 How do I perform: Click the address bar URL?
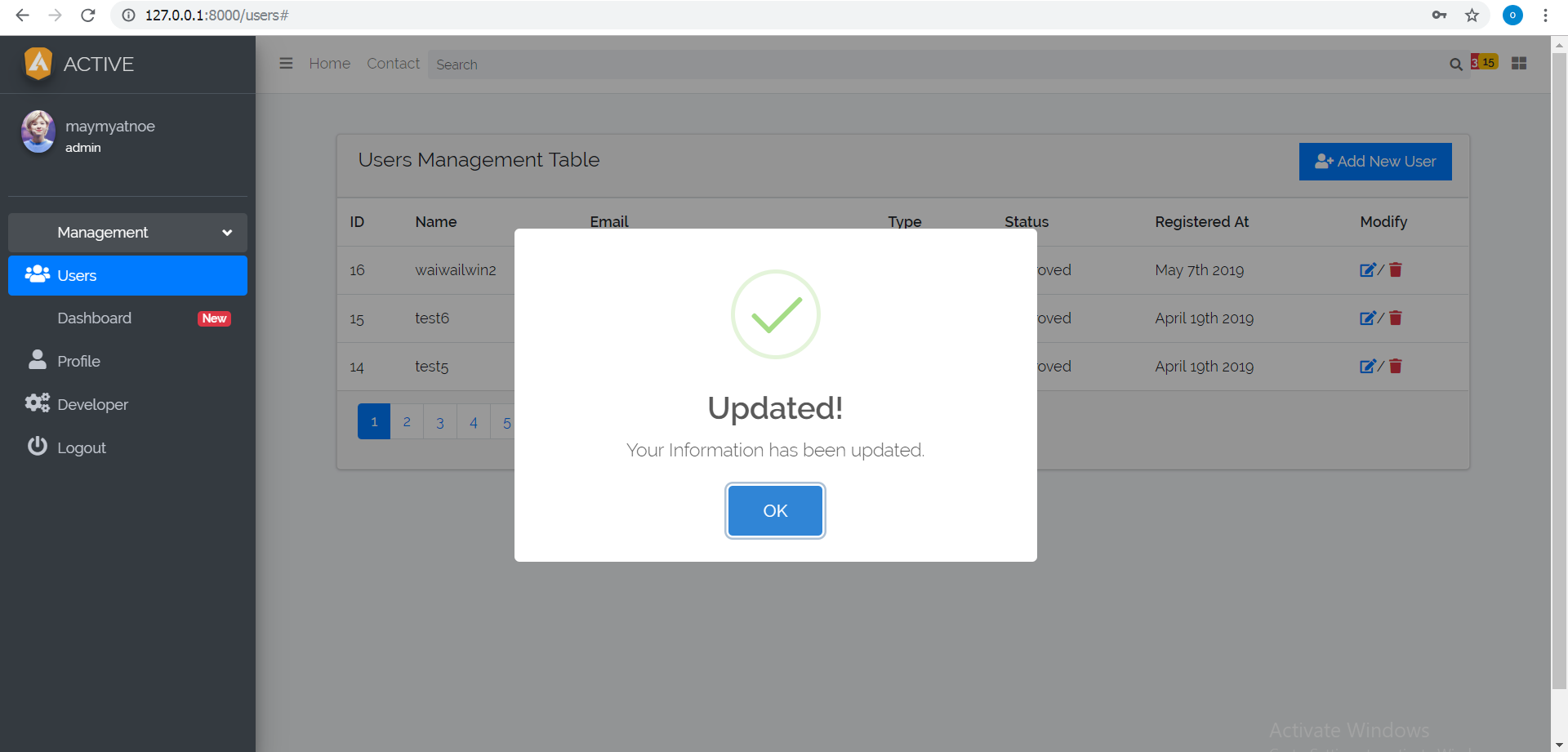click(216, 16)
